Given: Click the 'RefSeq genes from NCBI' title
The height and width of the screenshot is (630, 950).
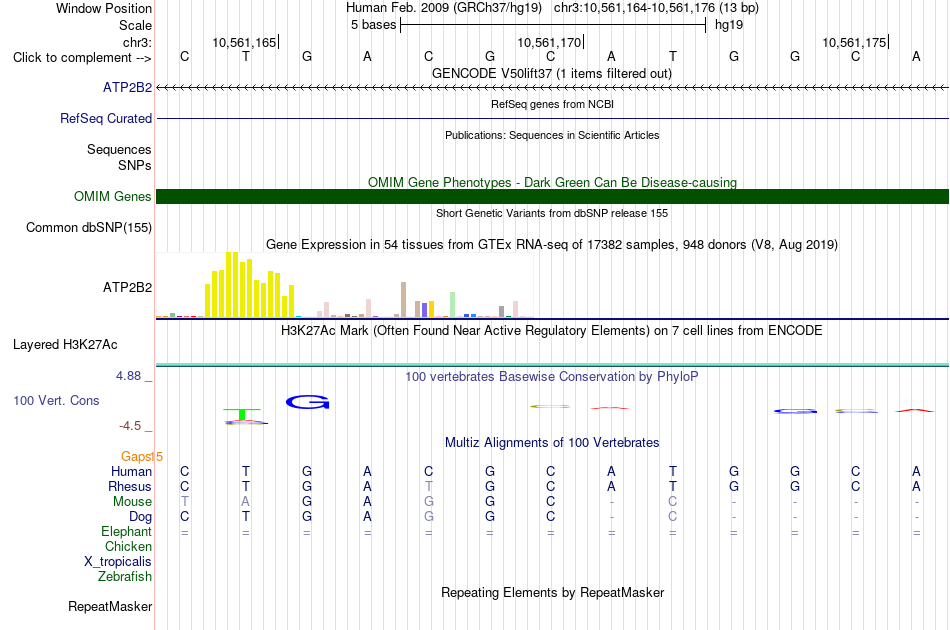Looking at the screenshot, I should (x=552, y=104).
